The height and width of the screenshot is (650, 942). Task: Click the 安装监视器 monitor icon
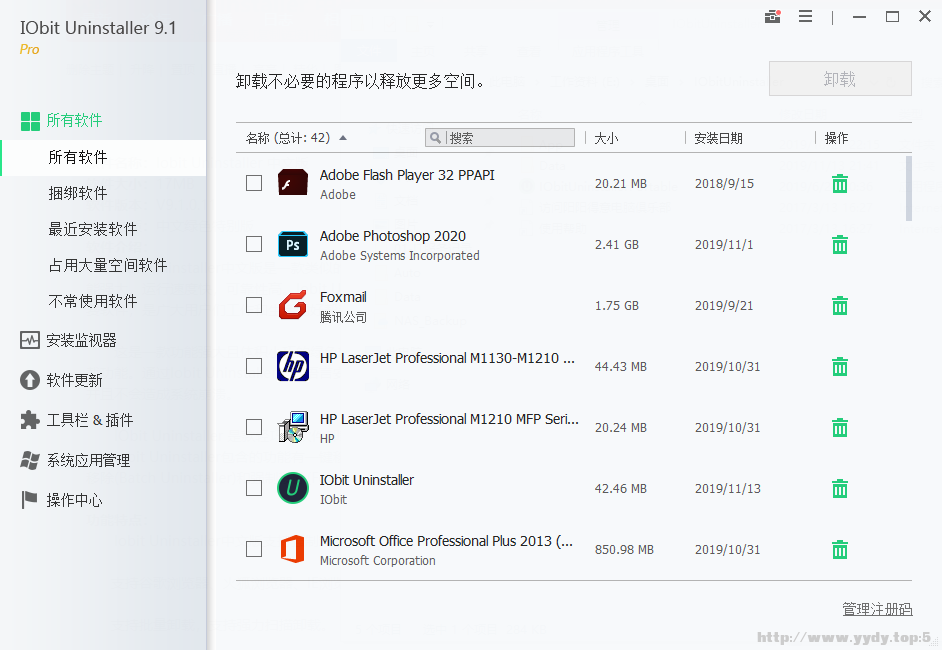[30, 341]
